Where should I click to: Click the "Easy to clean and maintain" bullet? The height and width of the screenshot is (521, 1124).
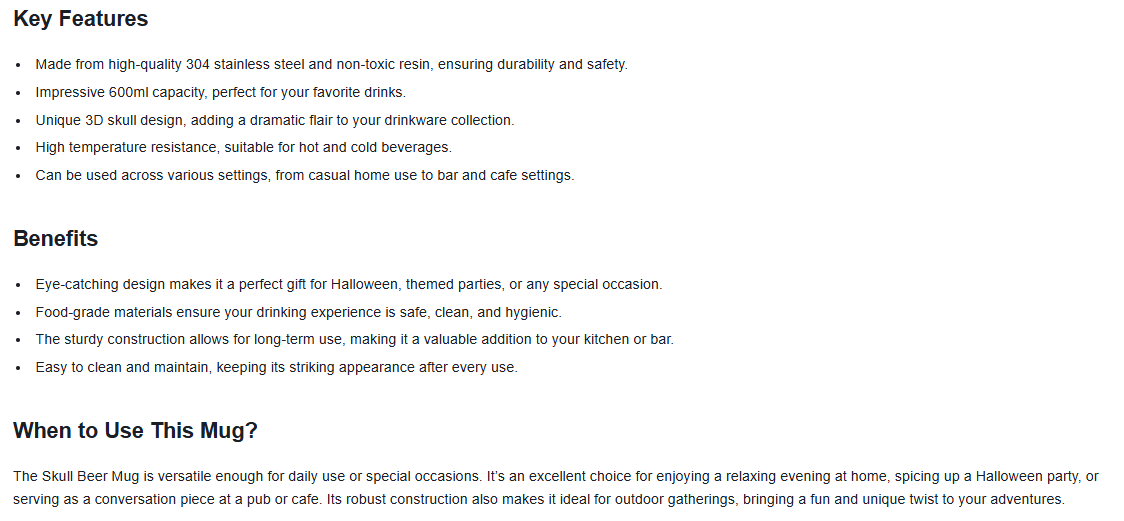coord(276,367)
